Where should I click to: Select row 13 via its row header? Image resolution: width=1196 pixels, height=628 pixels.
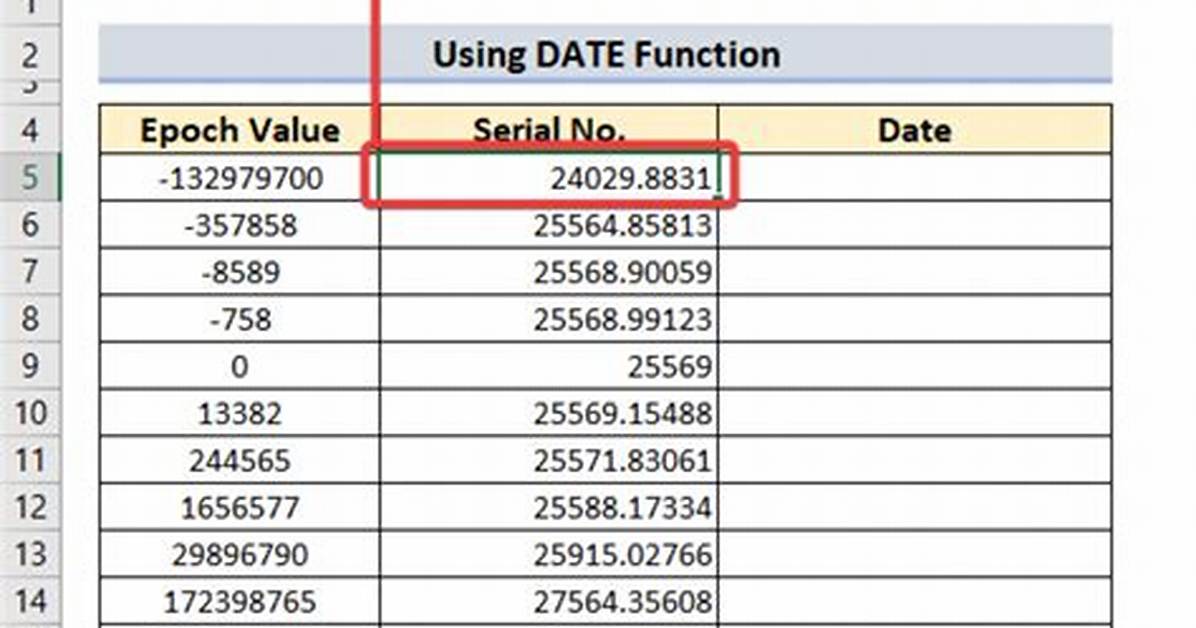click(x=30, y=554)
